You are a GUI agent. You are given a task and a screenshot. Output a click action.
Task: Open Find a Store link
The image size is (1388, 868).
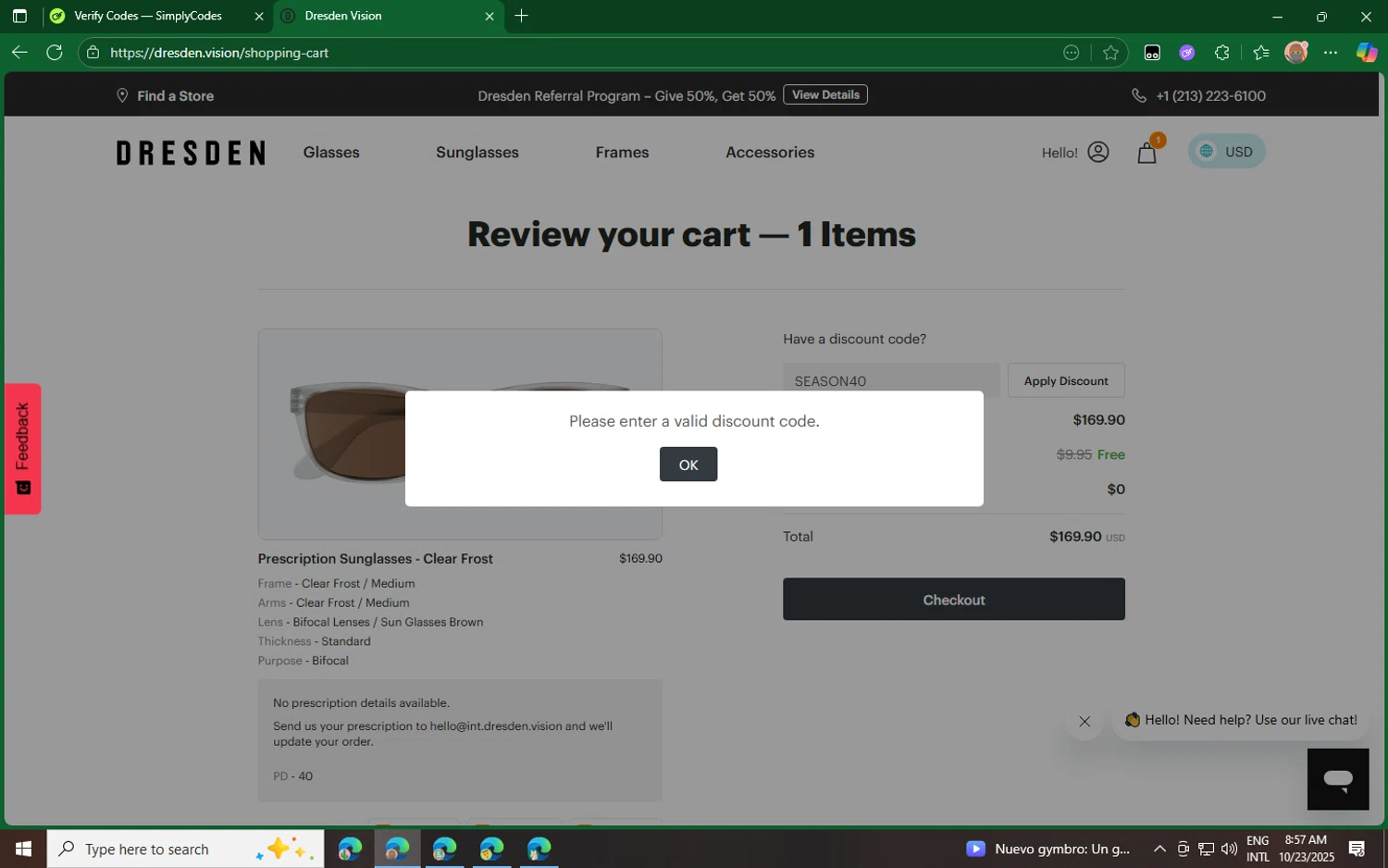(165, 95)
